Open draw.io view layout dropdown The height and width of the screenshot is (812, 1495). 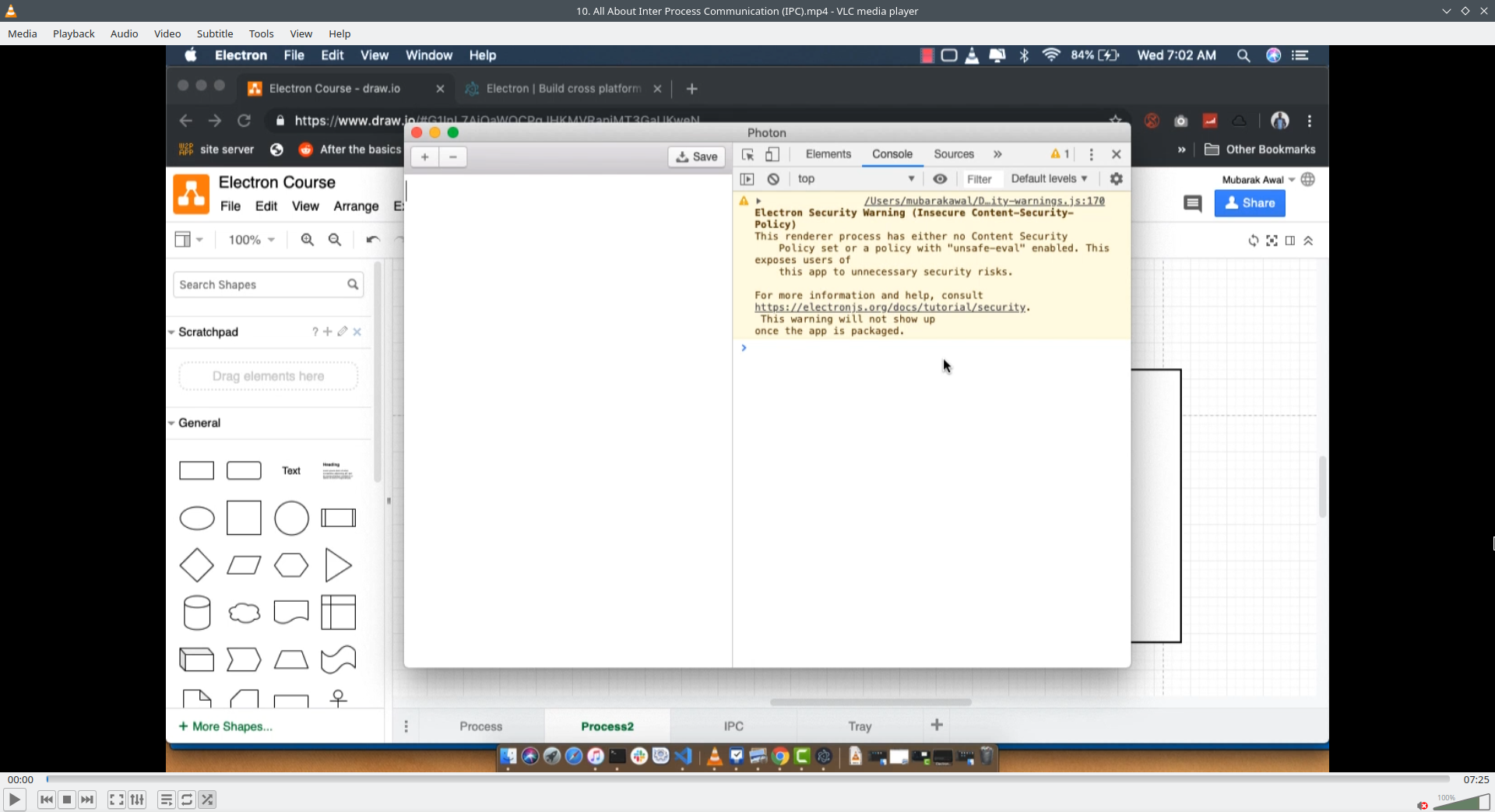pos(188,240)
